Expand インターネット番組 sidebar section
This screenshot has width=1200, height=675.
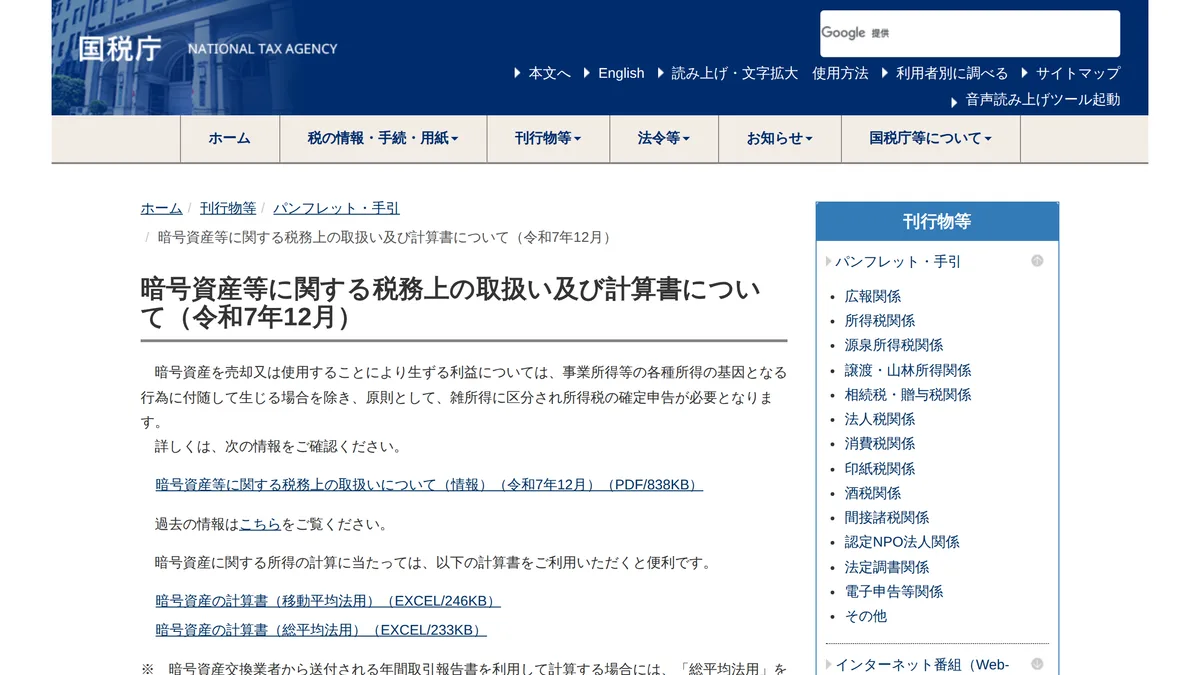pyautogui.click(x=922, y=665)
